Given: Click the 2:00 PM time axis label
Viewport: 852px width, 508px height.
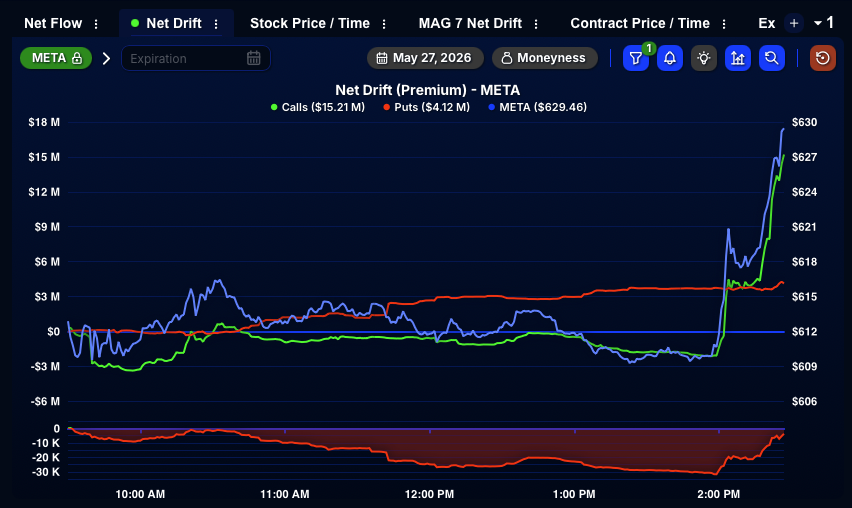Looking at the screenshot, I should [718, 494].
